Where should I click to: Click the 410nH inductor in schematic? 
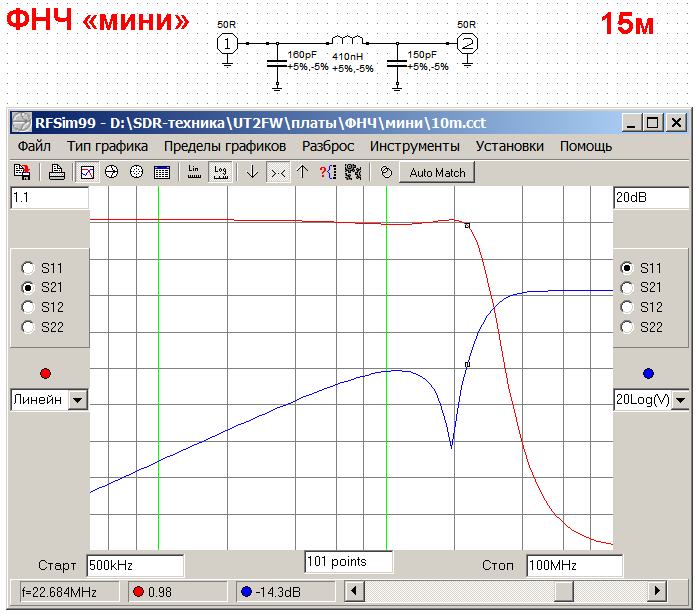348,40
